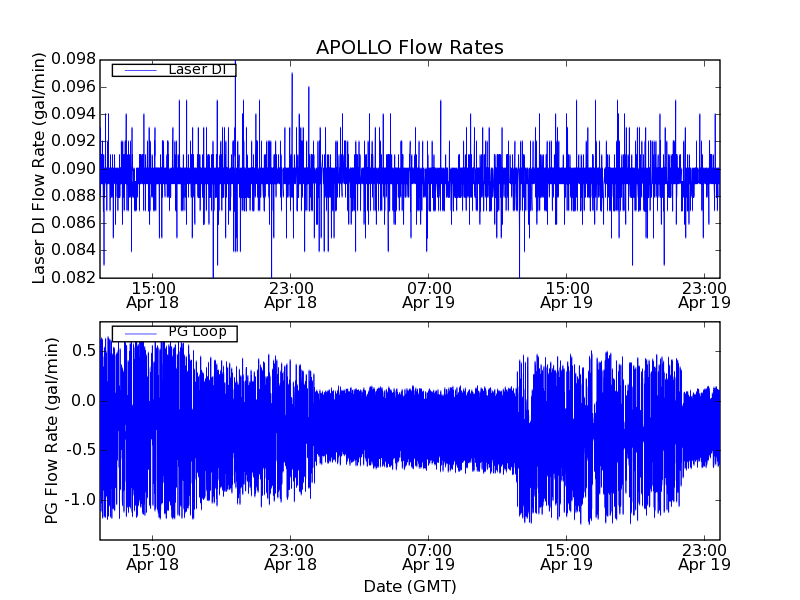Click "15:00 Apr 18" tick under PG Loop plot
The image size is (800, 600).
pos(153,557)
